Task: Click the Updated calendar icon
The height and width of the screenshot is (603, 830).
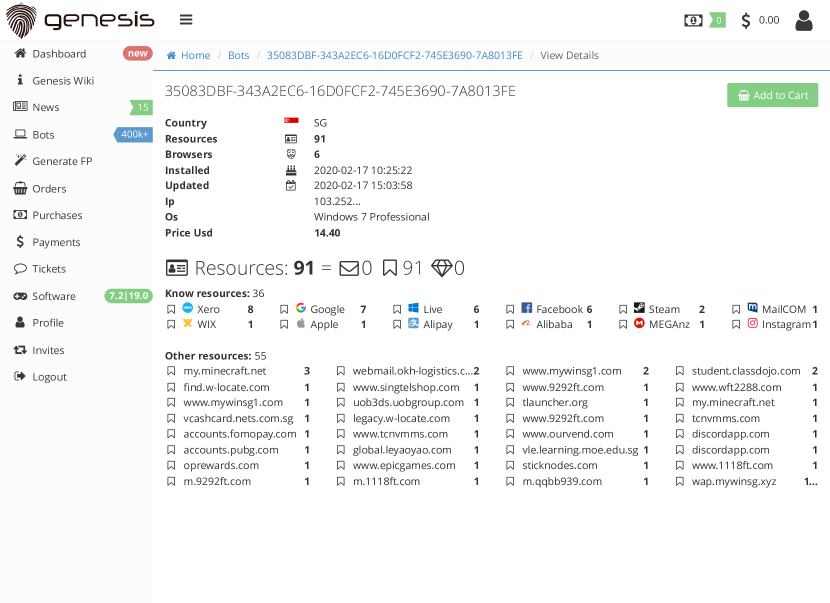Action: pos(291,185)
